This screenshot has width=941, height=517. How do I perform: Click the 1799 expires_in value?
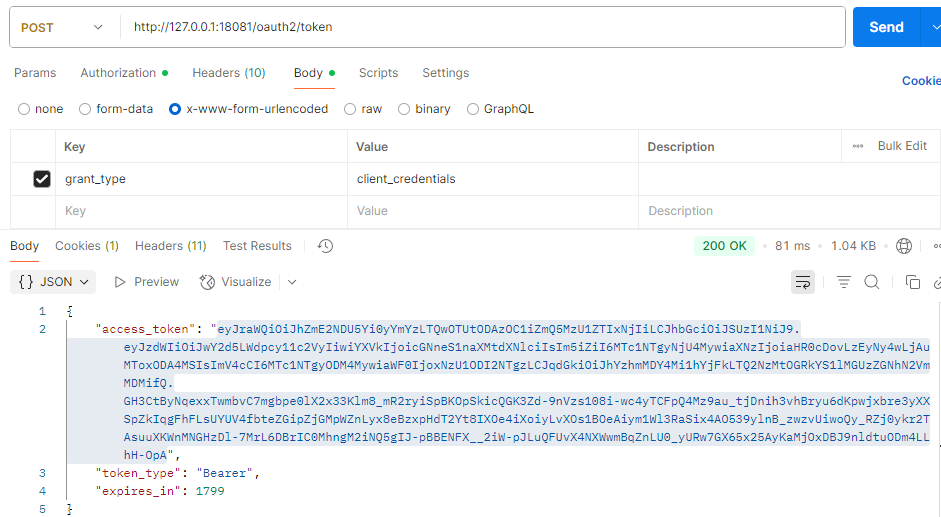(x=210, y=491)
